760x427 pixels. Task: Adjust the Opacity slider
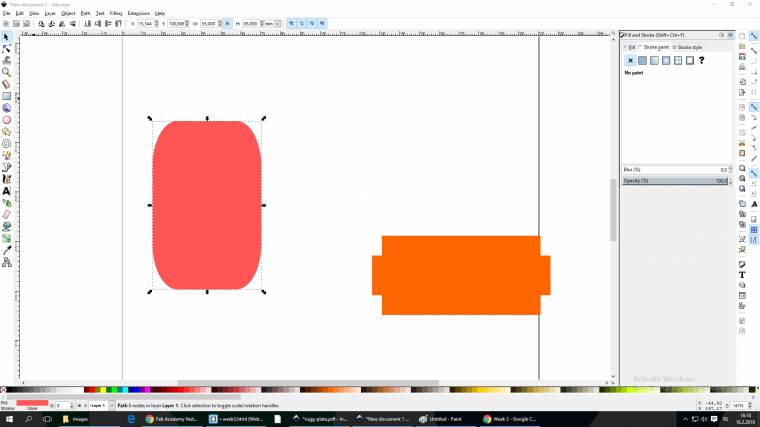point(675,181)
